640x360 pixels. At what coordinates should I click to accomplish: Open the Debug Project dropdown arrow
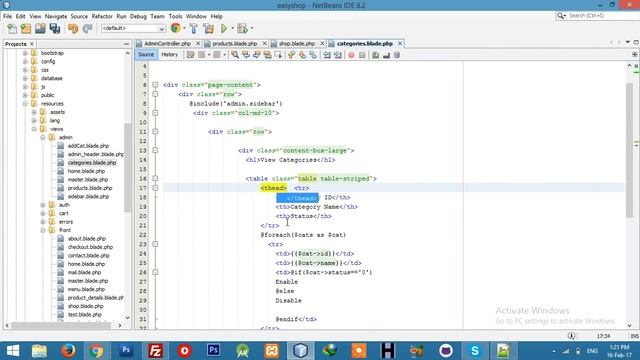tap(251, 28)
